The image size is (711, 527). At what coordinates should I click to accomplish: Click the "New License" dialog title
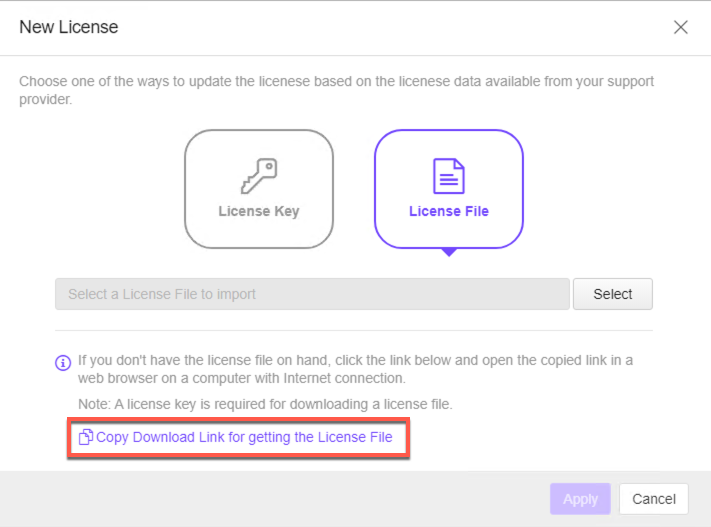click(69, 27)
